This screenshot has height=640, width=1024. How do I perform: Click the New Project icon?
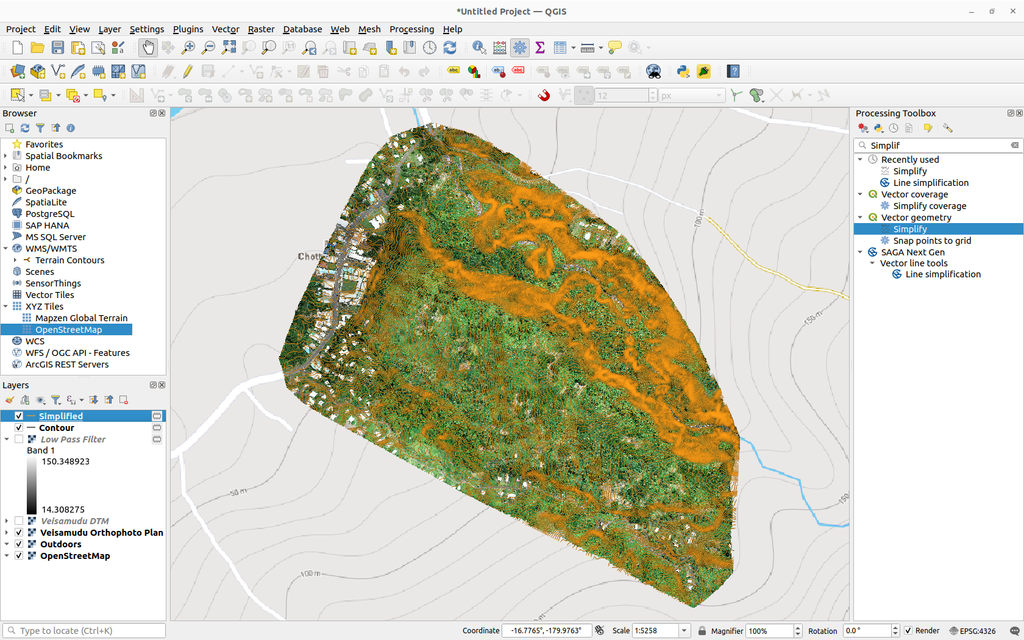pos(17,47)
